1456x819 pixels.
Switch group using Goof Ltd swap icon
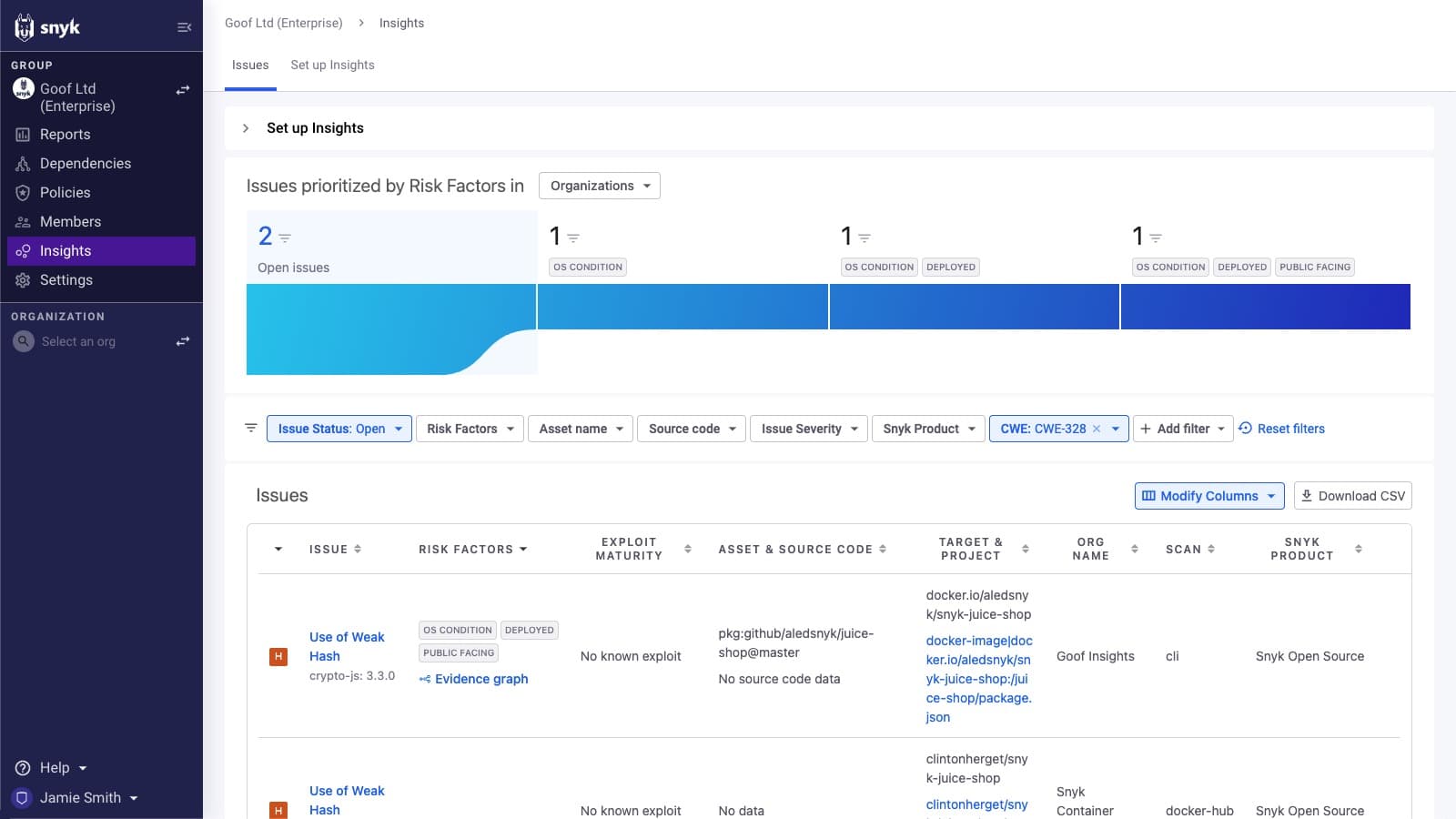coord(183,90)
